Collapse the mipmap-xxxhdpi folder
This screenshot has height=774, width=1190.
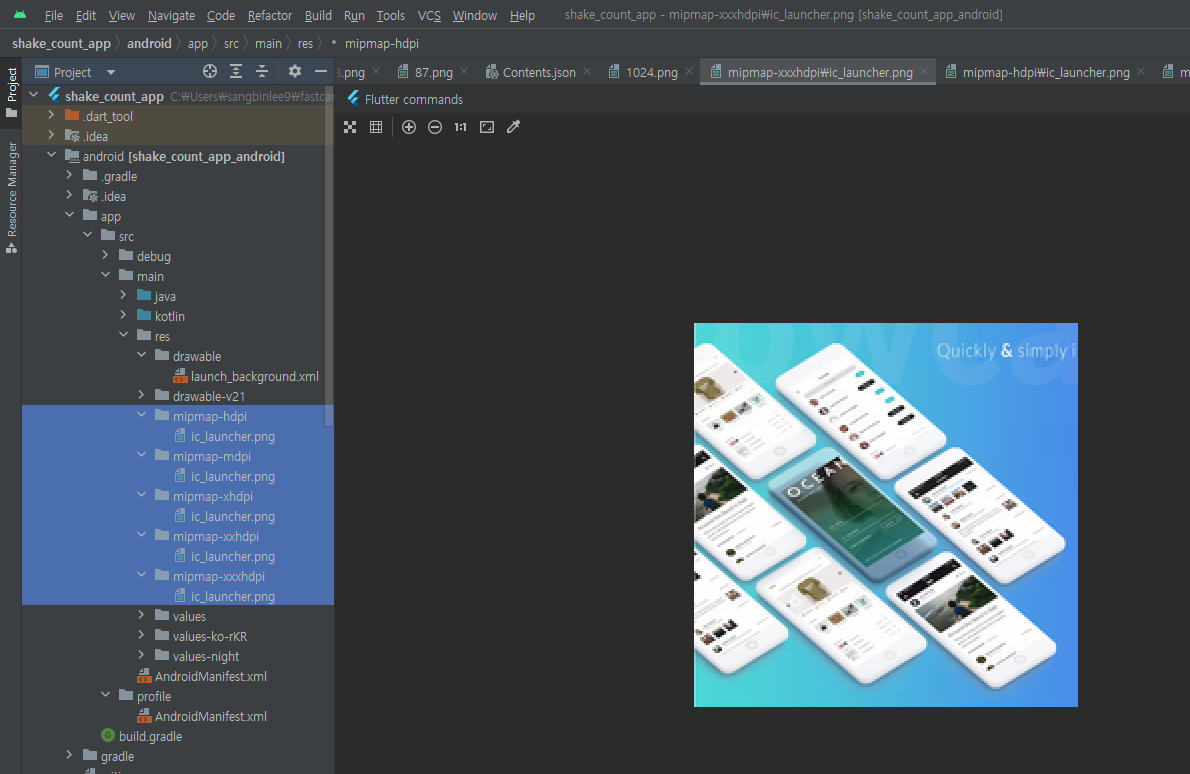142,575
